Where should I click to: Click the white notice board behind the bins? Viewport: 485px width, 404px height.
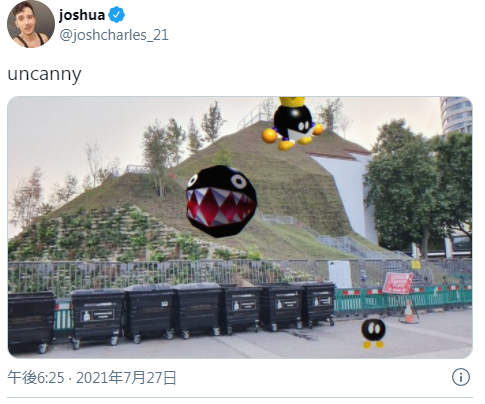pos(340,275)
